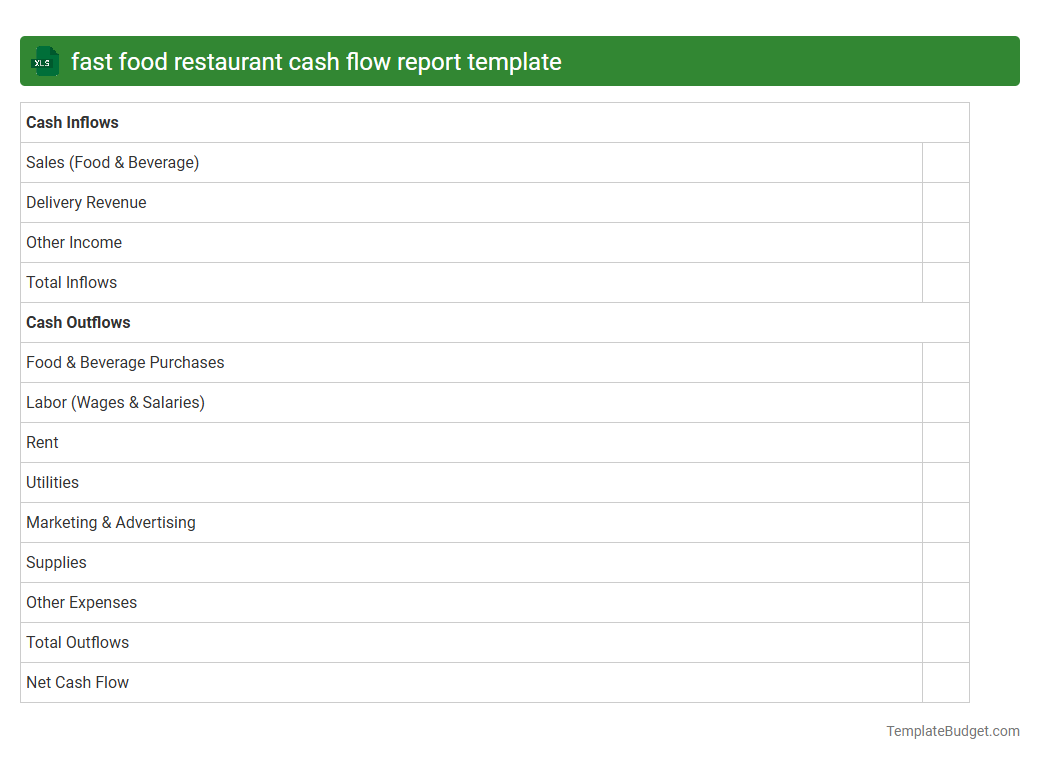
Task: Select the Utilities label
Action: click(x=52, y=482)
